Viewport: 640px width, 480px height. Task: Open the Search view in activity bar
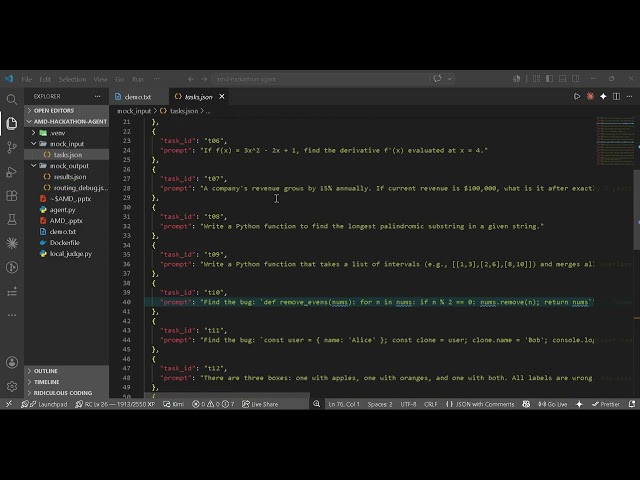pyautogui.click(x=12, y=99)
